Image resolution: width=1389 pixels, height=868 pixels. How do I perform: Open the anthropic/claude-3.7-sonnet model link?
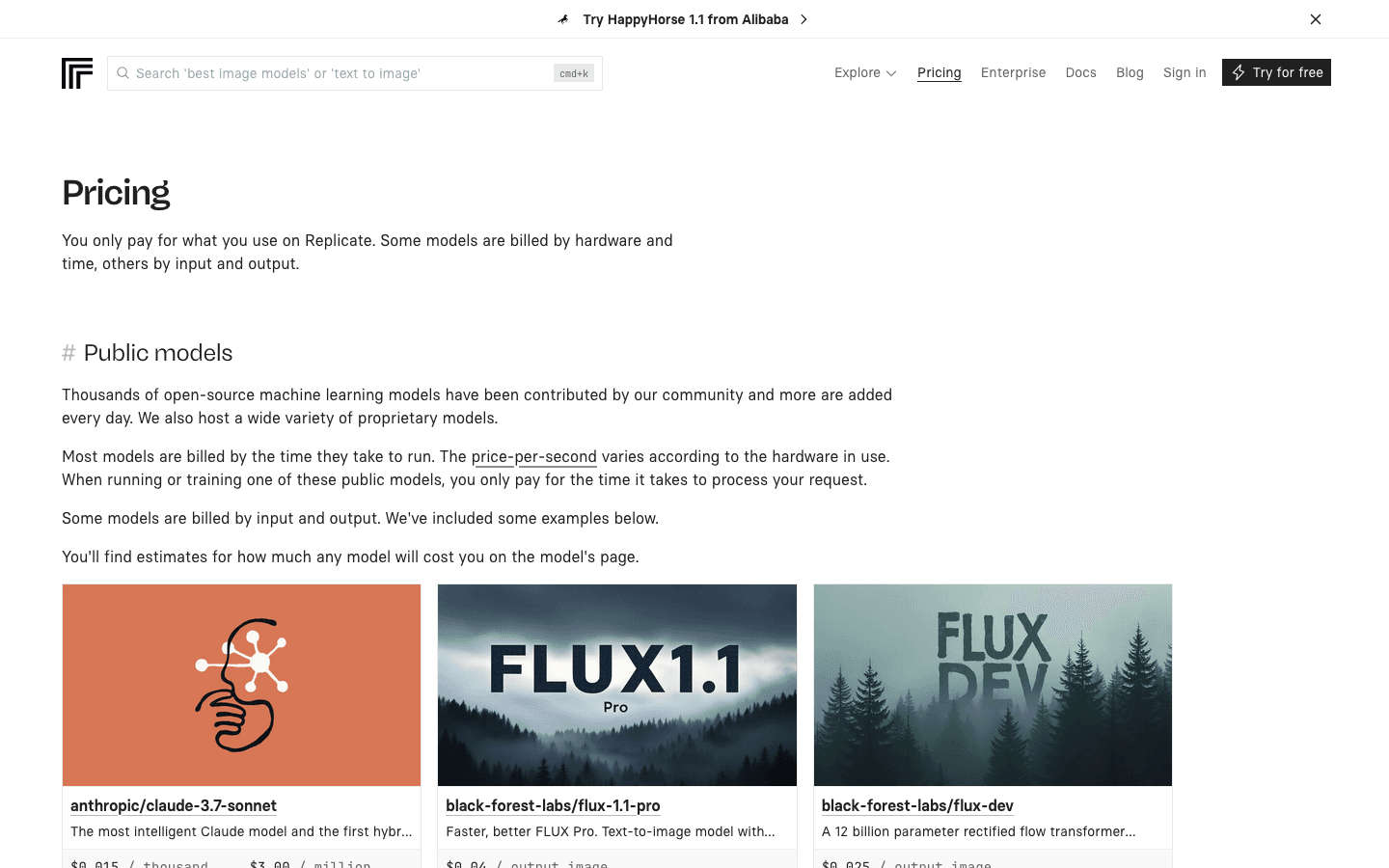click(x=174, y=805)
